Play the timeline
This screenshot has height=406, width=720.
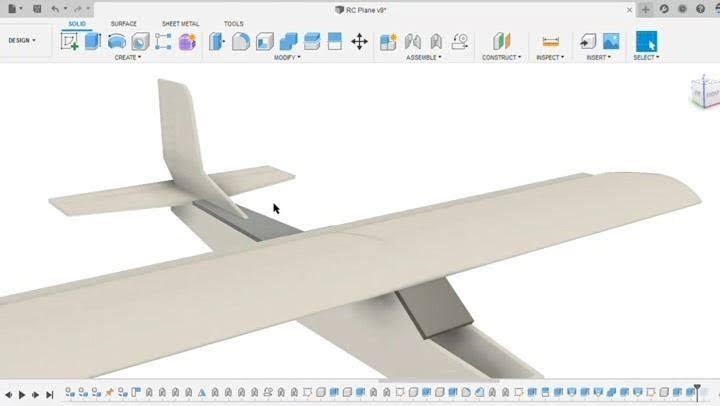[22, 394]
